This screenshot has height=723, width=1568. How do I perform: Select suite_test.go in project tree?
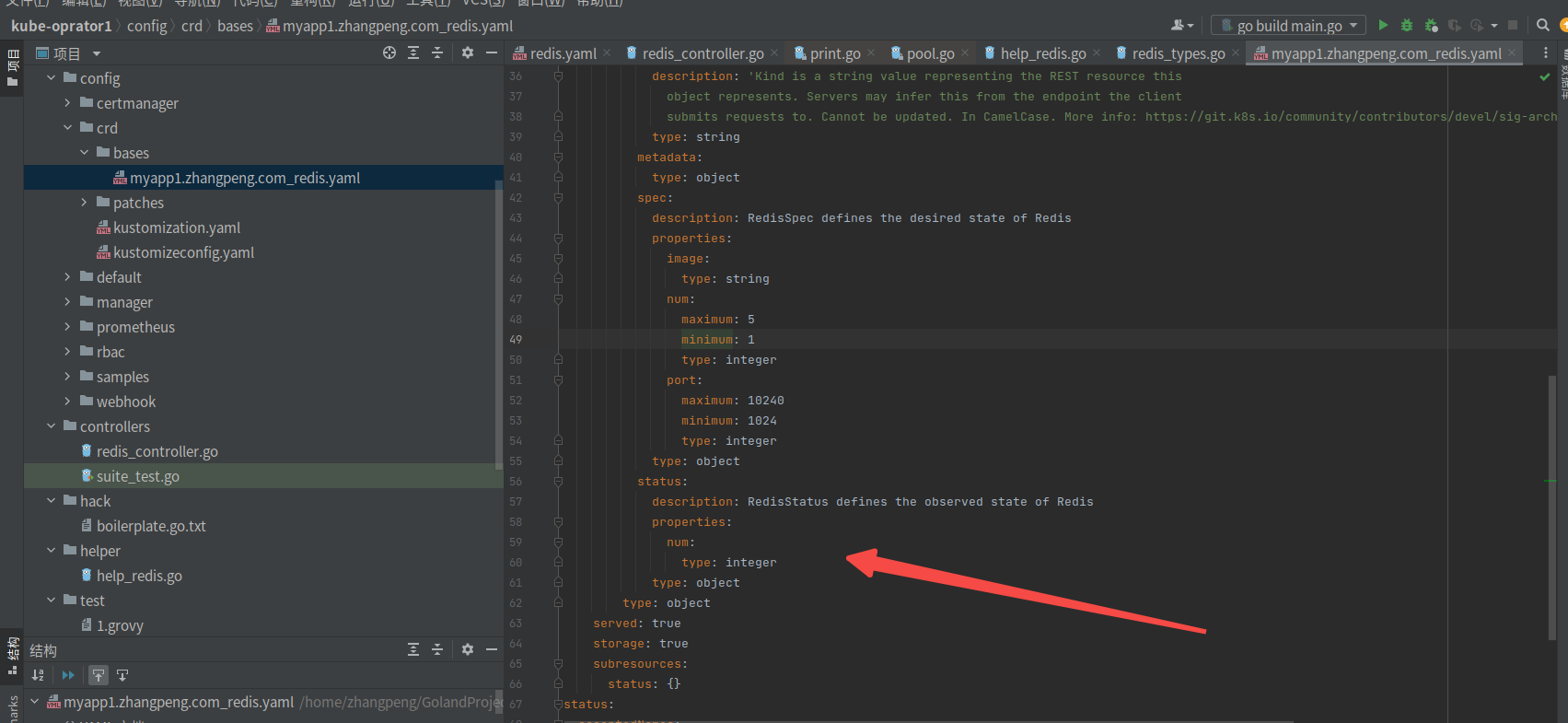[137, 476]
